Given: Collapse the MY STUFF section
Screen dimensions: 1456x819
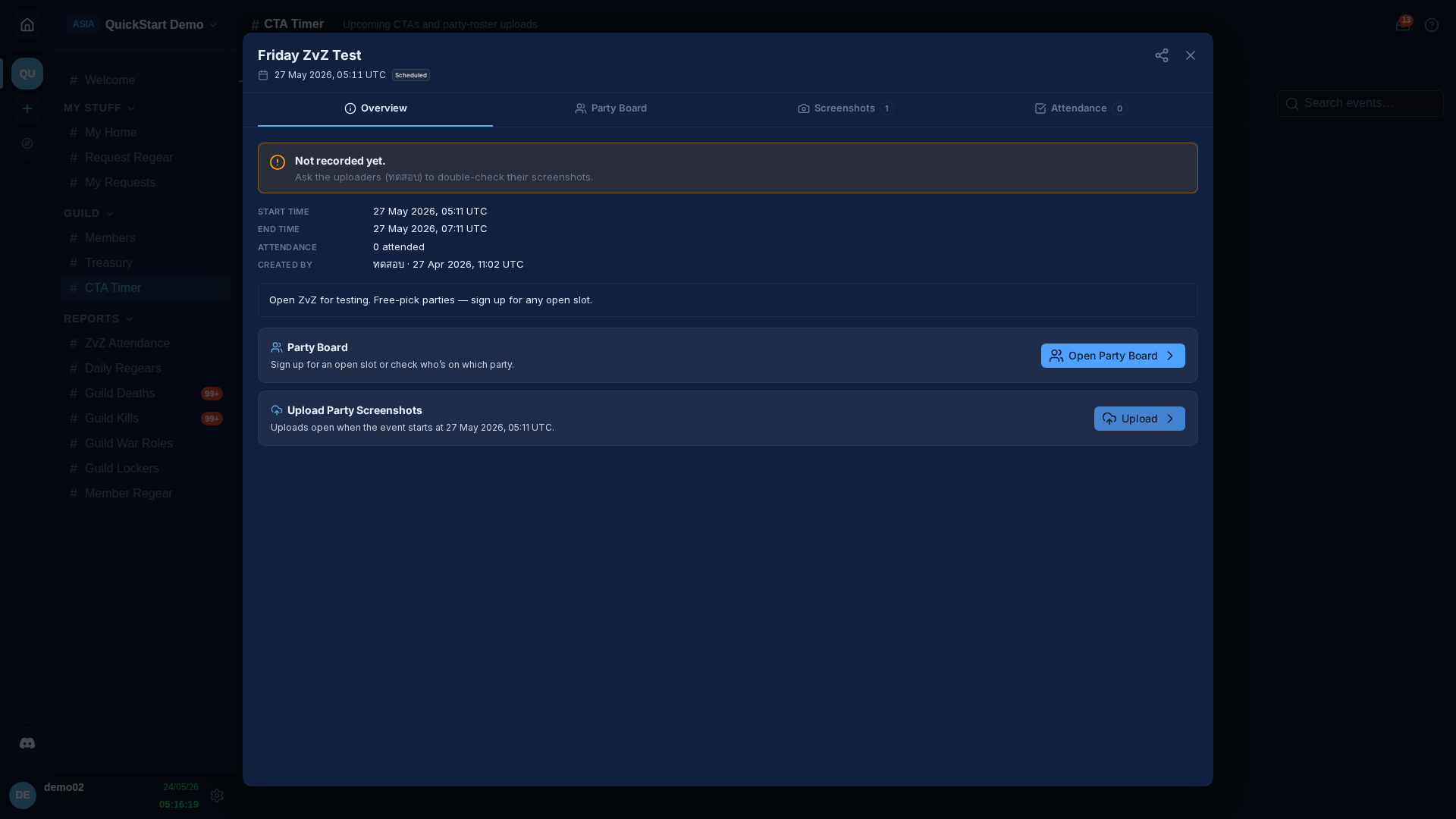Looking at the screenshot, I should (99, 108).
